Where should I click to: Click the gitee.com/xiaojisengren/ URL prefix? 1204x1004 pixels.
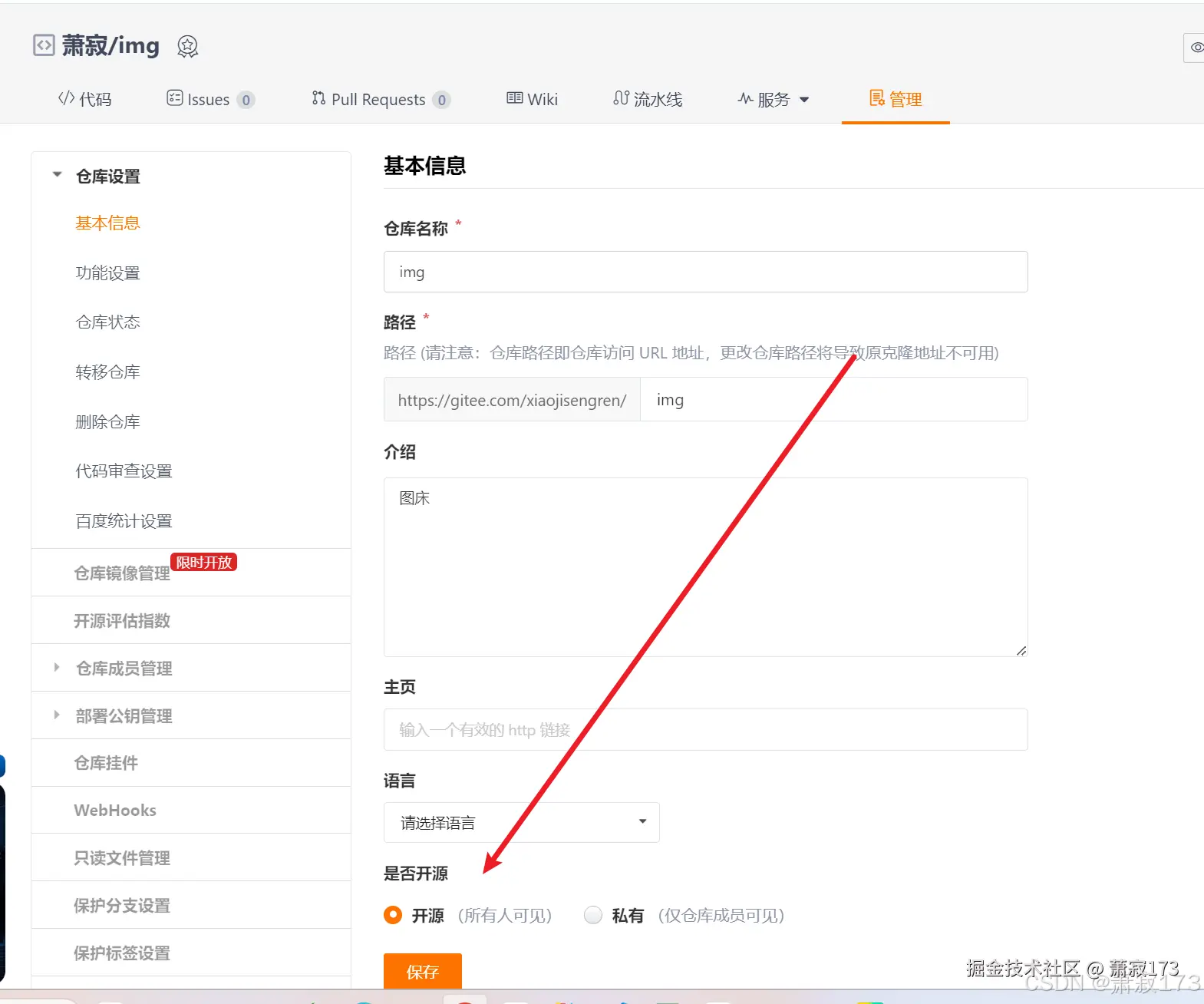(x=512, y=400)
